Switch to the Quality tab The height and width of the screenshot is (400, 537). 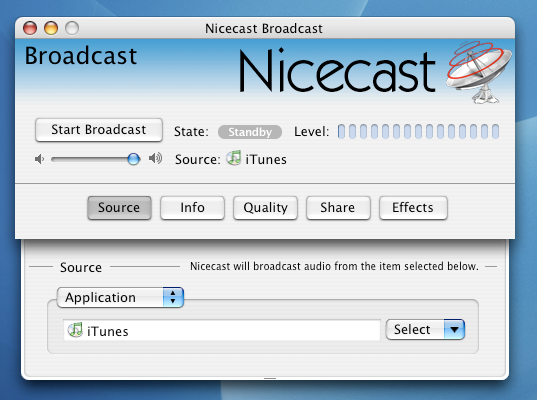click(265, 208)
